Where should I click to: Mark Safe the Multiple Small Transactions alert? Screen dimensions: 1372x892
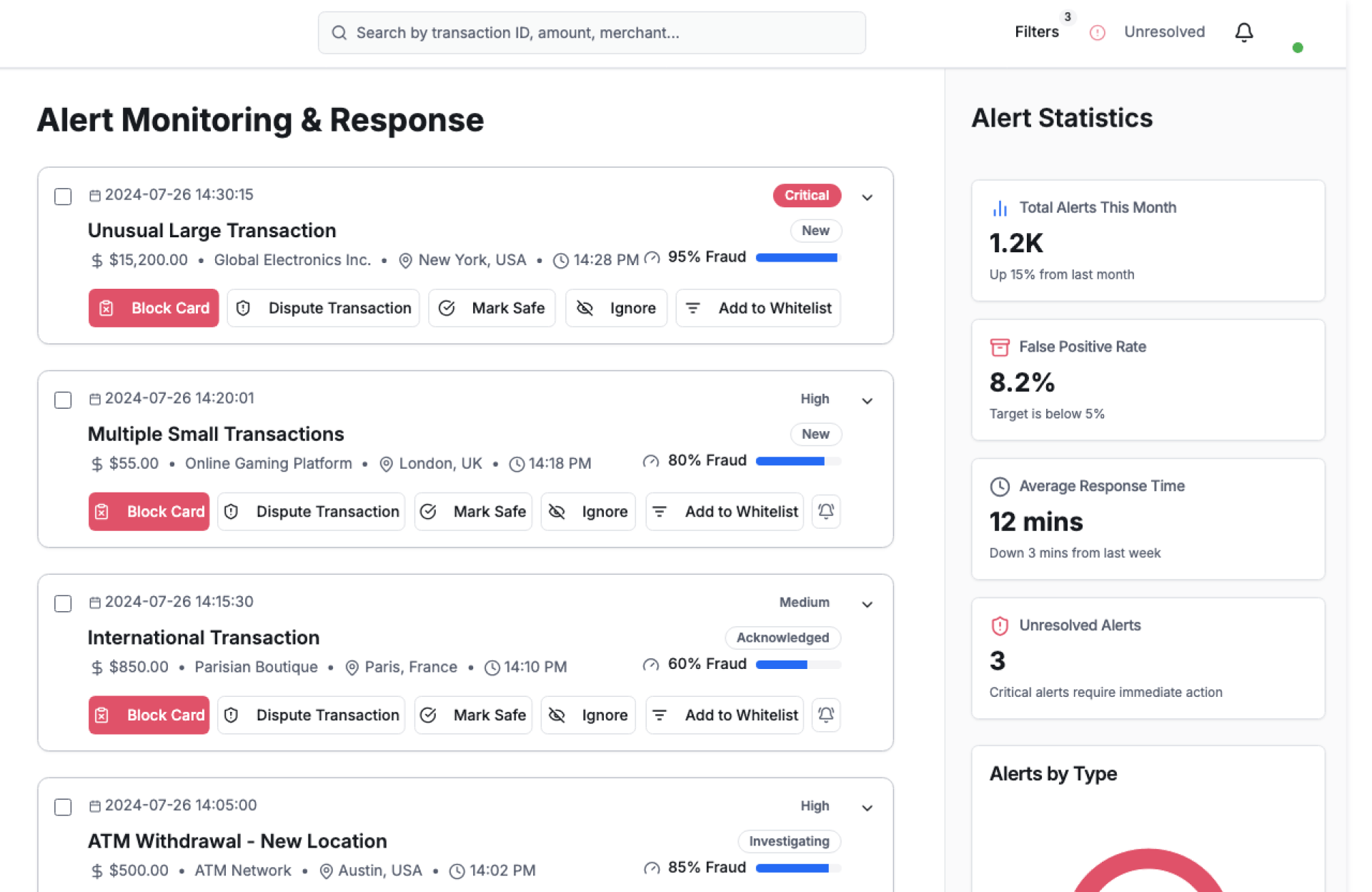[x=473, y=512]
